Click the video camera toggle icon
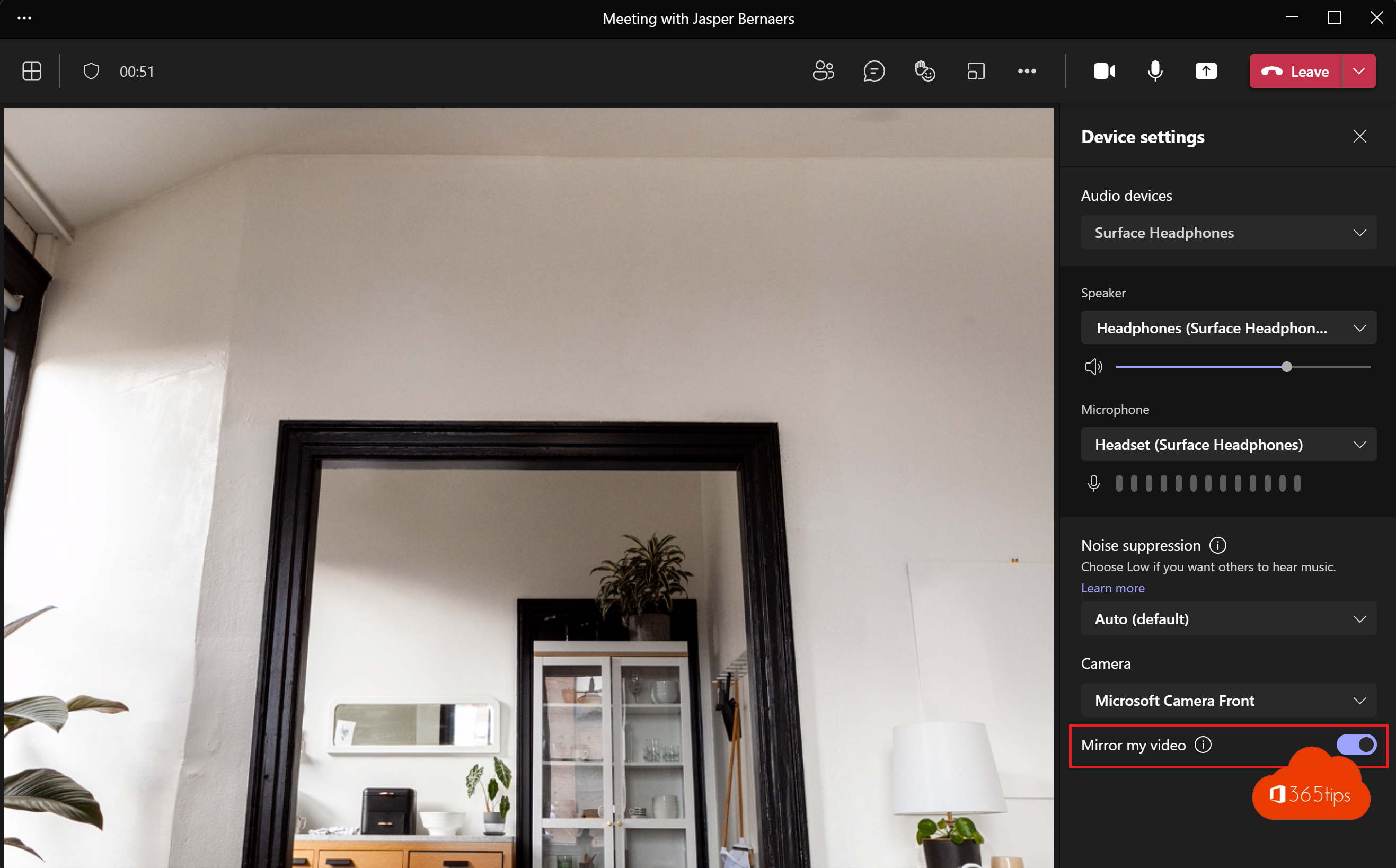1396x868 pixels. tap(1103, 71)
